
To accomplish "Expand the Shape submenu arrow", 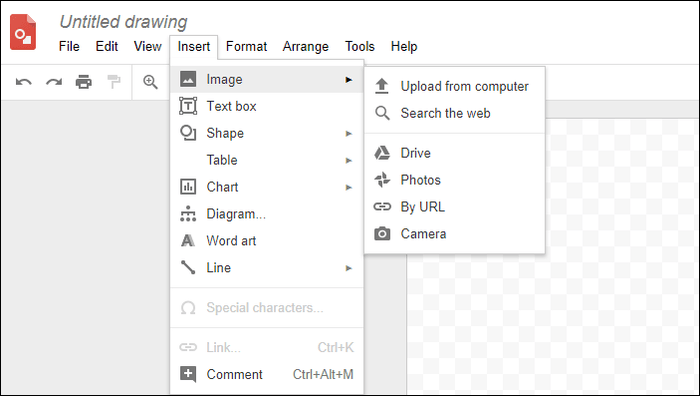I will (349, 133).
